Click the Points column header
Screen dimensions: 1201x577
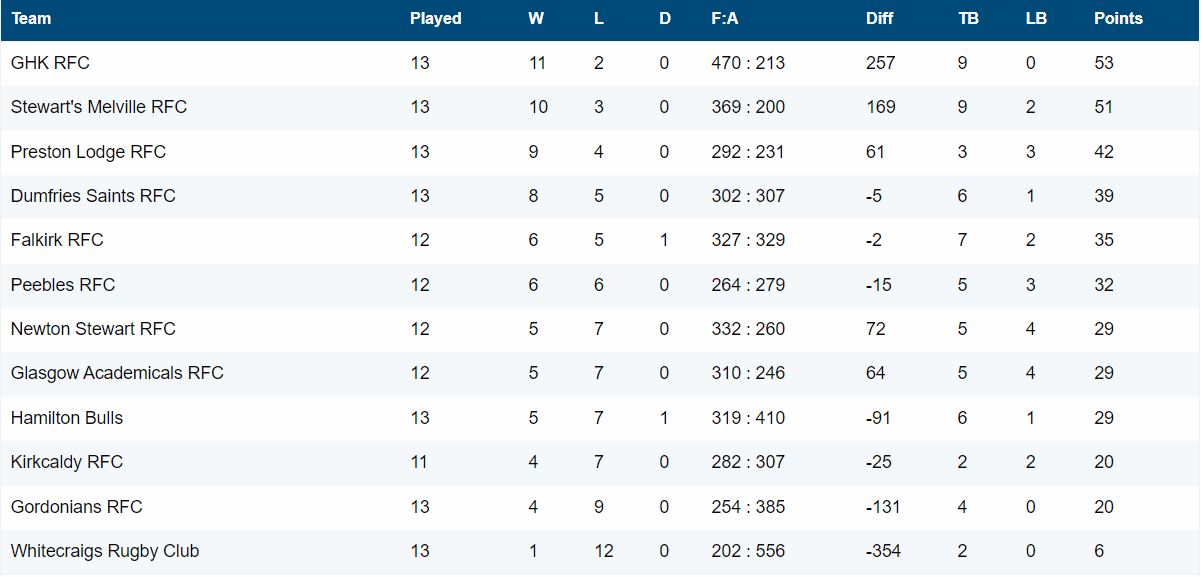pyautogui.click(x=1117, y=18)
